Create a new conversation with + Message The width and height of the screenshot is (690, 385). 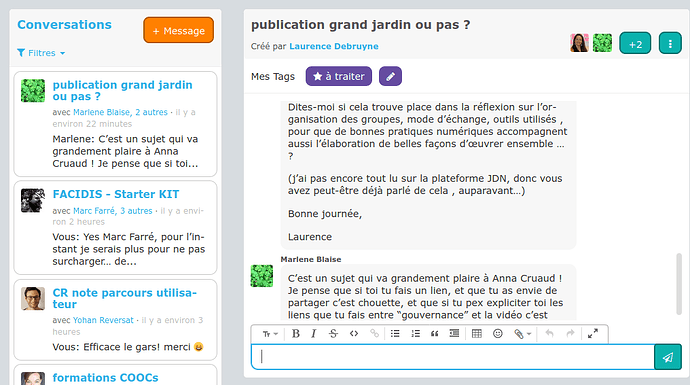coord(178,30)
